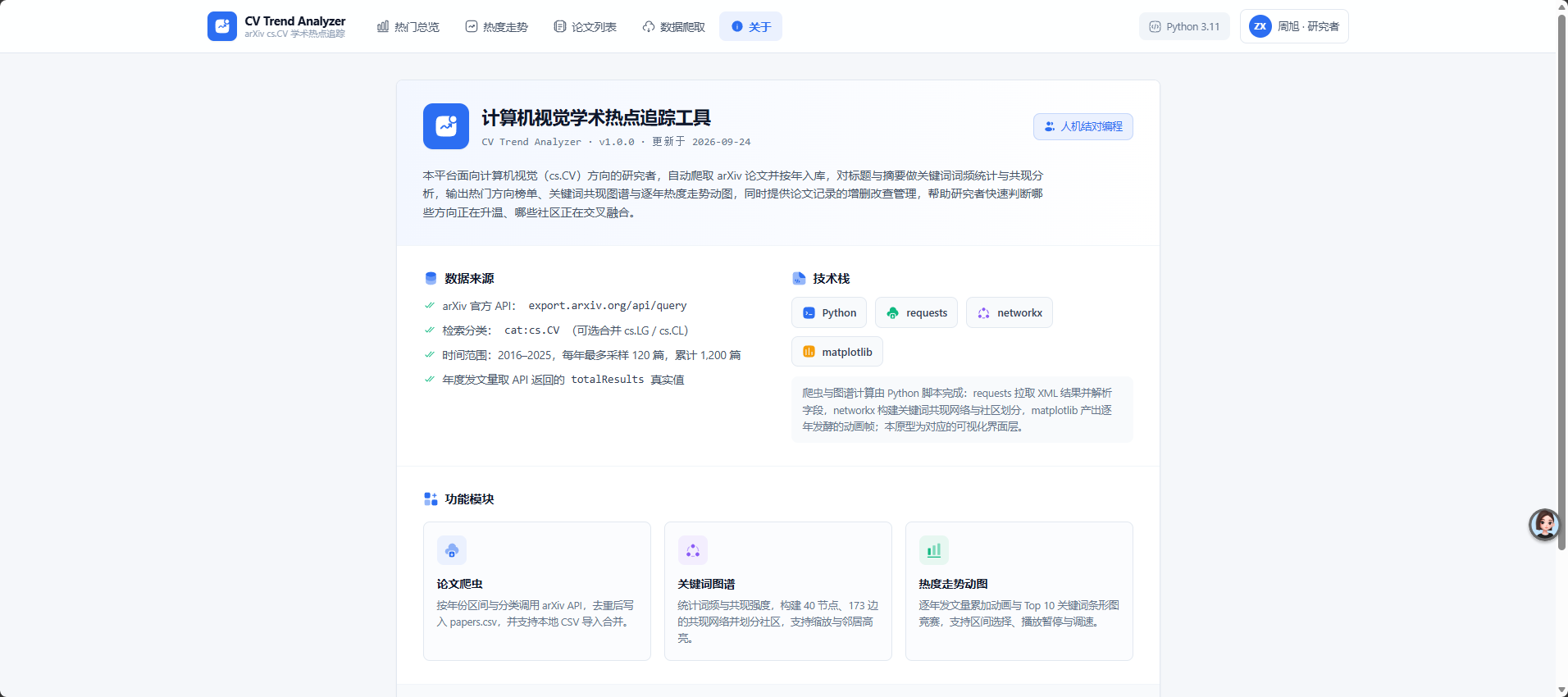Click the page title 计算机视觉学术热点追踪工具
Image resolution: width=1568 pixels, height=697 pixels.
tap(596, 118)
